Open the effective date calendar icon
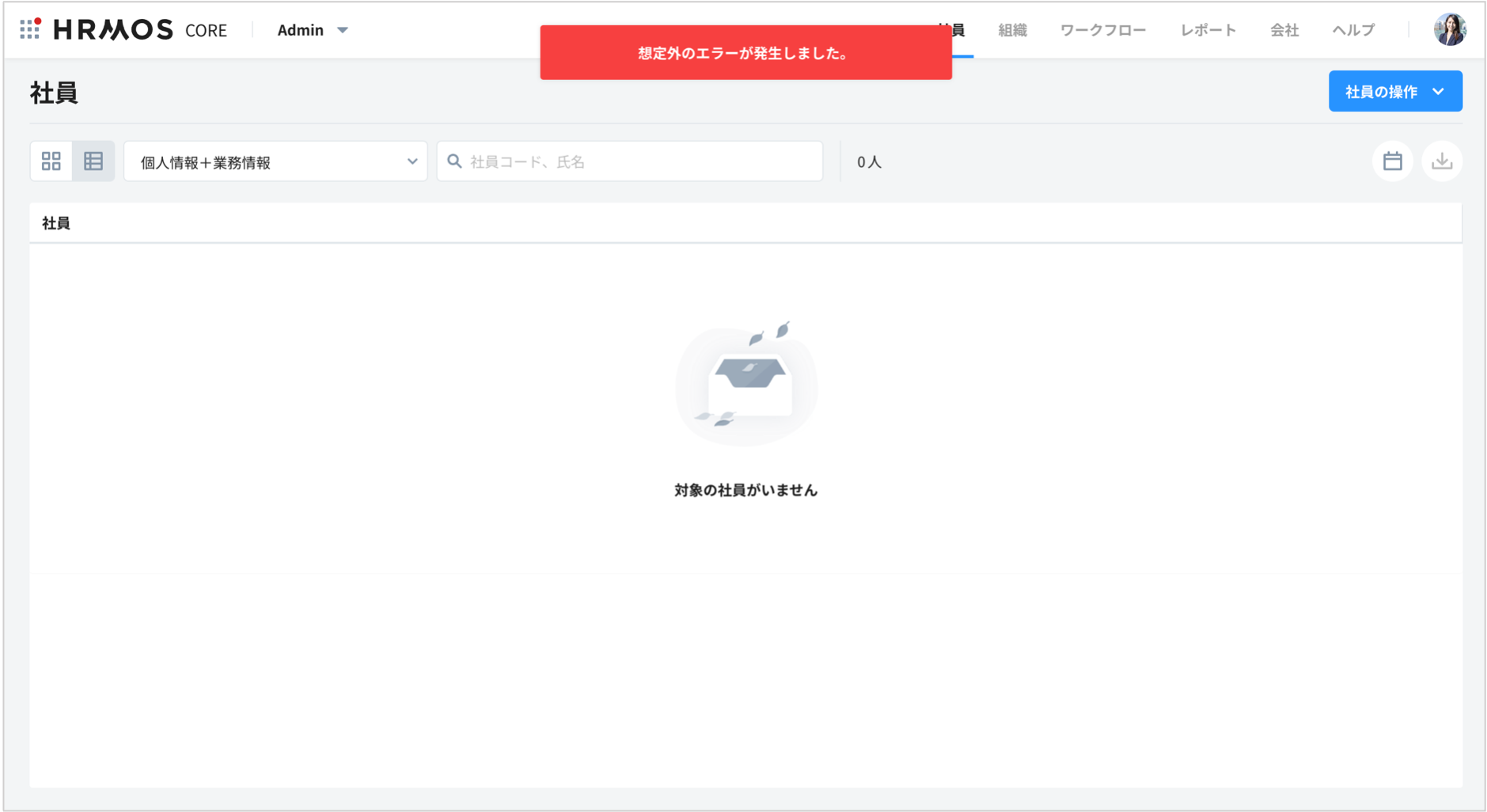This screenshot has width=1487, height=812. (1393, 161)
